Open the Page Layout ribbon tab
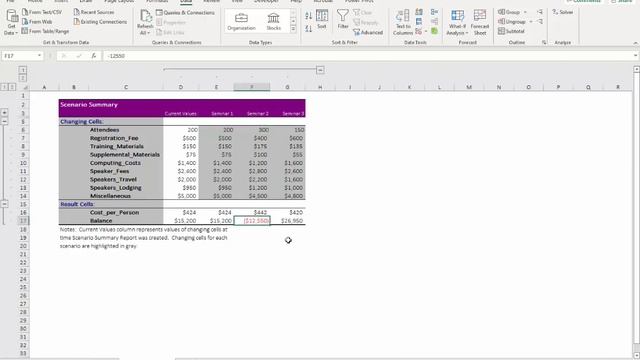The width and height of the screenshot is (640, 360). 119,2
